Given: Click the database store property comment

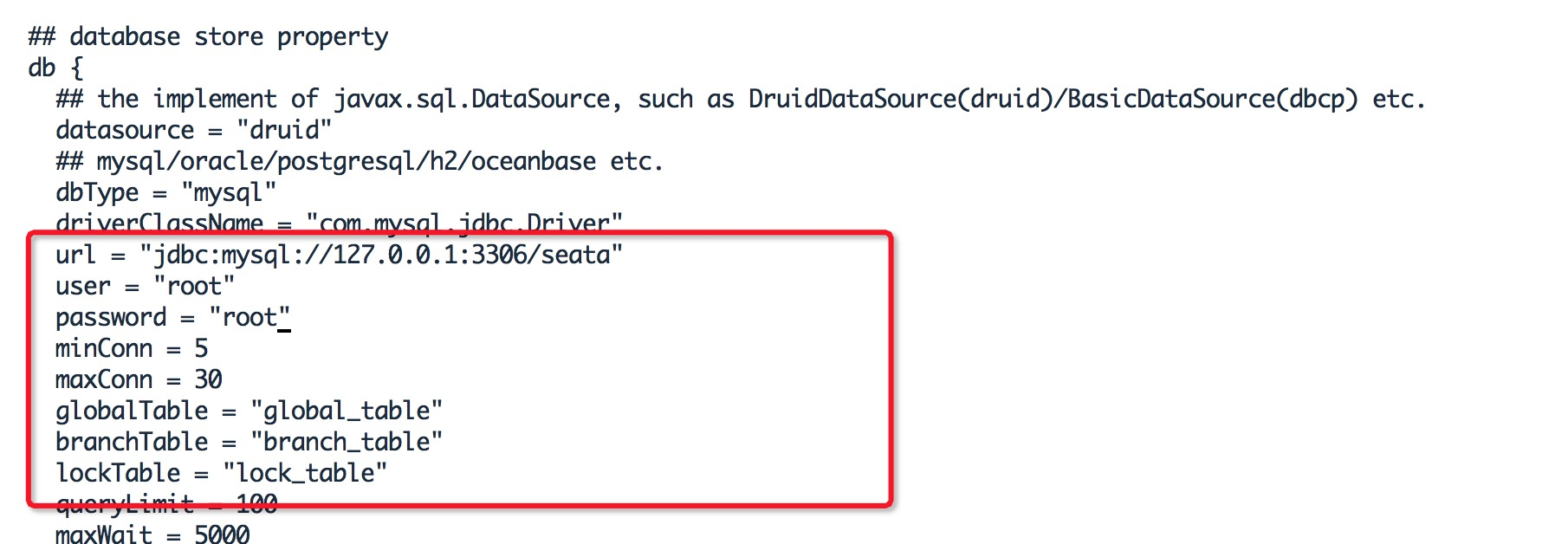Looking at the screenshot, I should (x=208, y=37).
